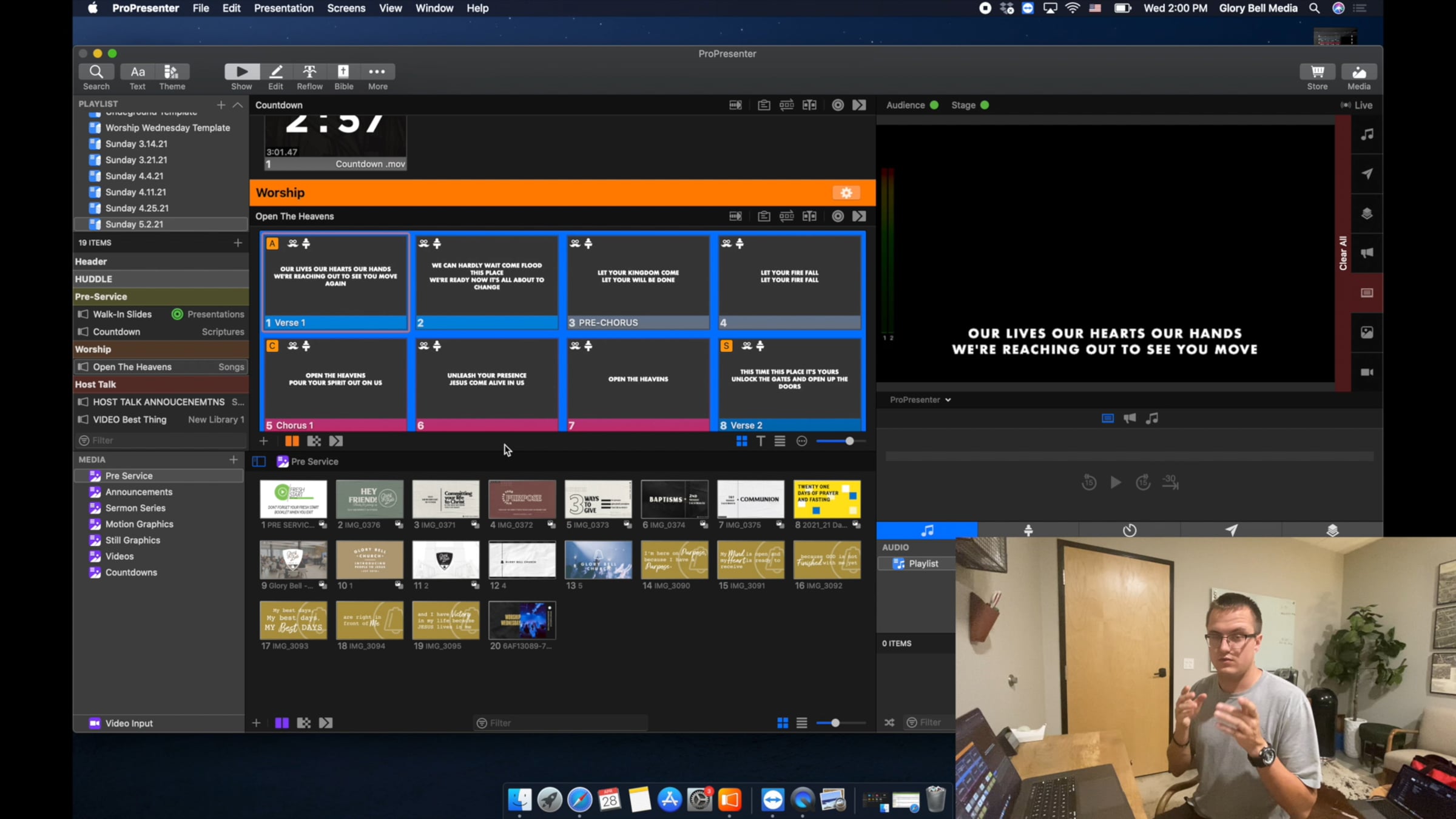Adjust the slide thumbnail size slider
The image size is (1456, 819).
[849, 441]
